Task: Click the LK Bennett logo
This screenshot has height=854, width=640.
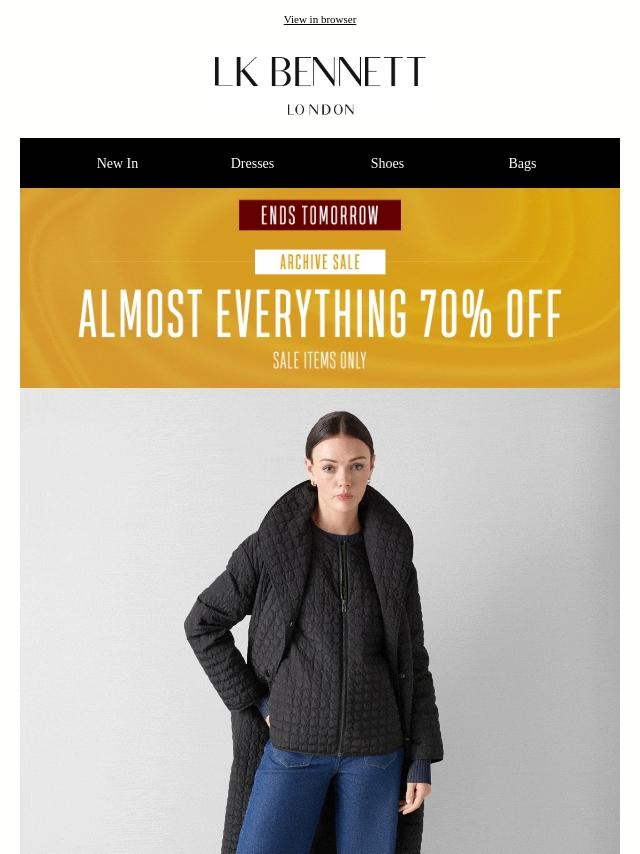Action: 320,71
